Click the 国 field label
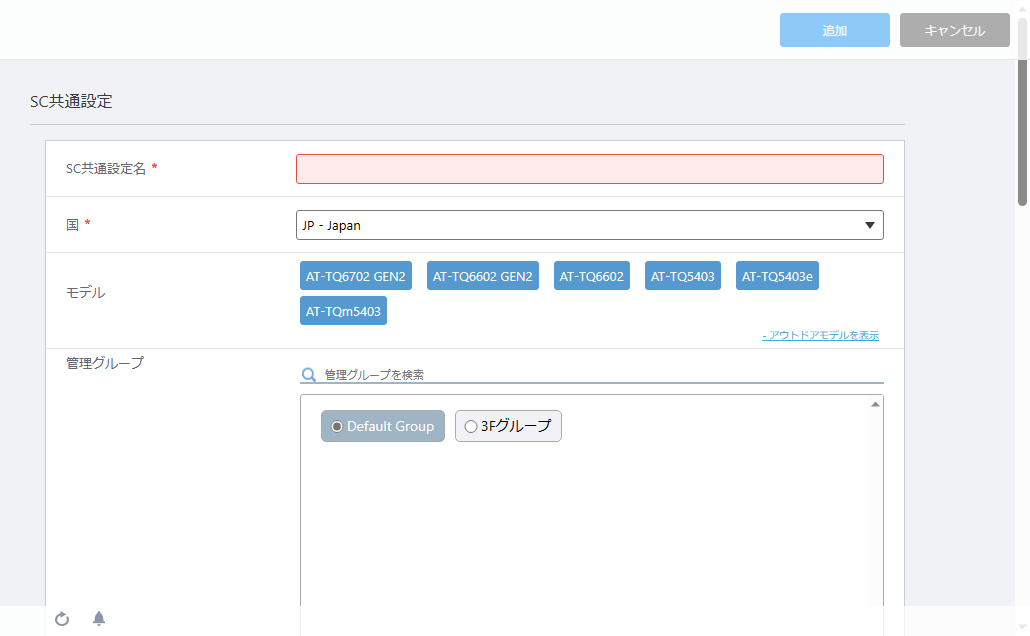 [x=72, y=225]
